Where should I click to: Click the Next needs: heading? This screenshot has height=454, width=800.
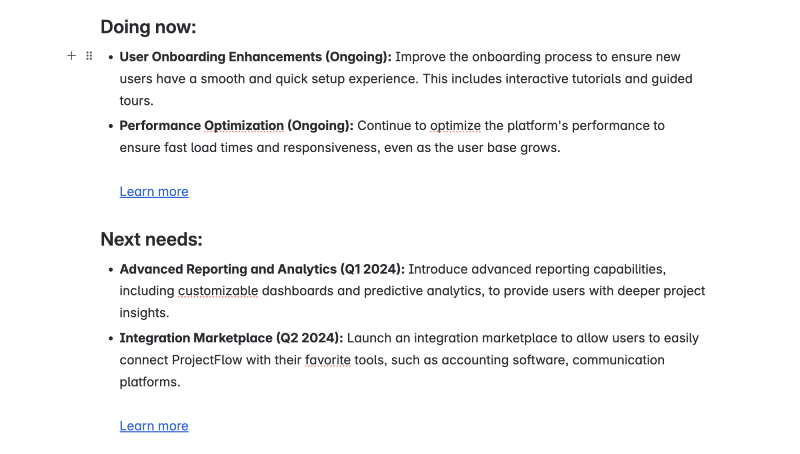click(x=151, y=239)
